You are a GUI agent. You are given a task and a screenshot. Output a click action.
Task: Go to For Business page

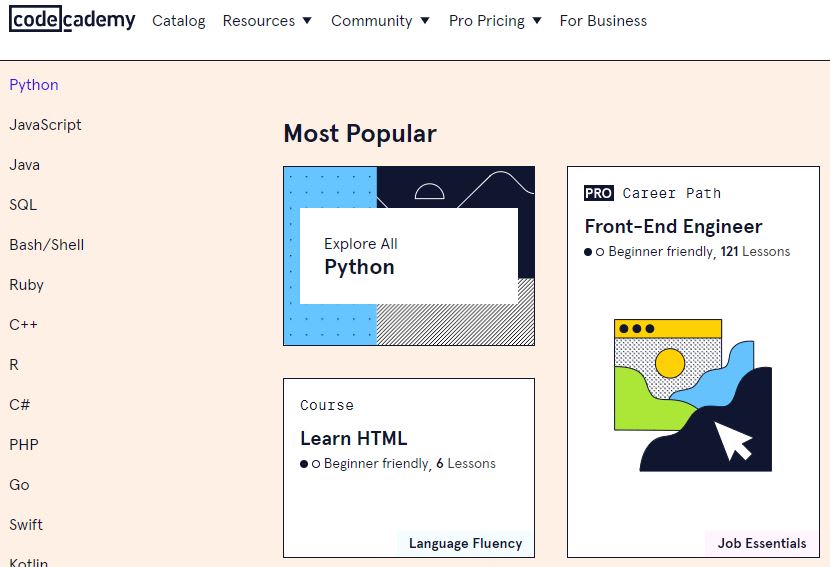point(603,21)
